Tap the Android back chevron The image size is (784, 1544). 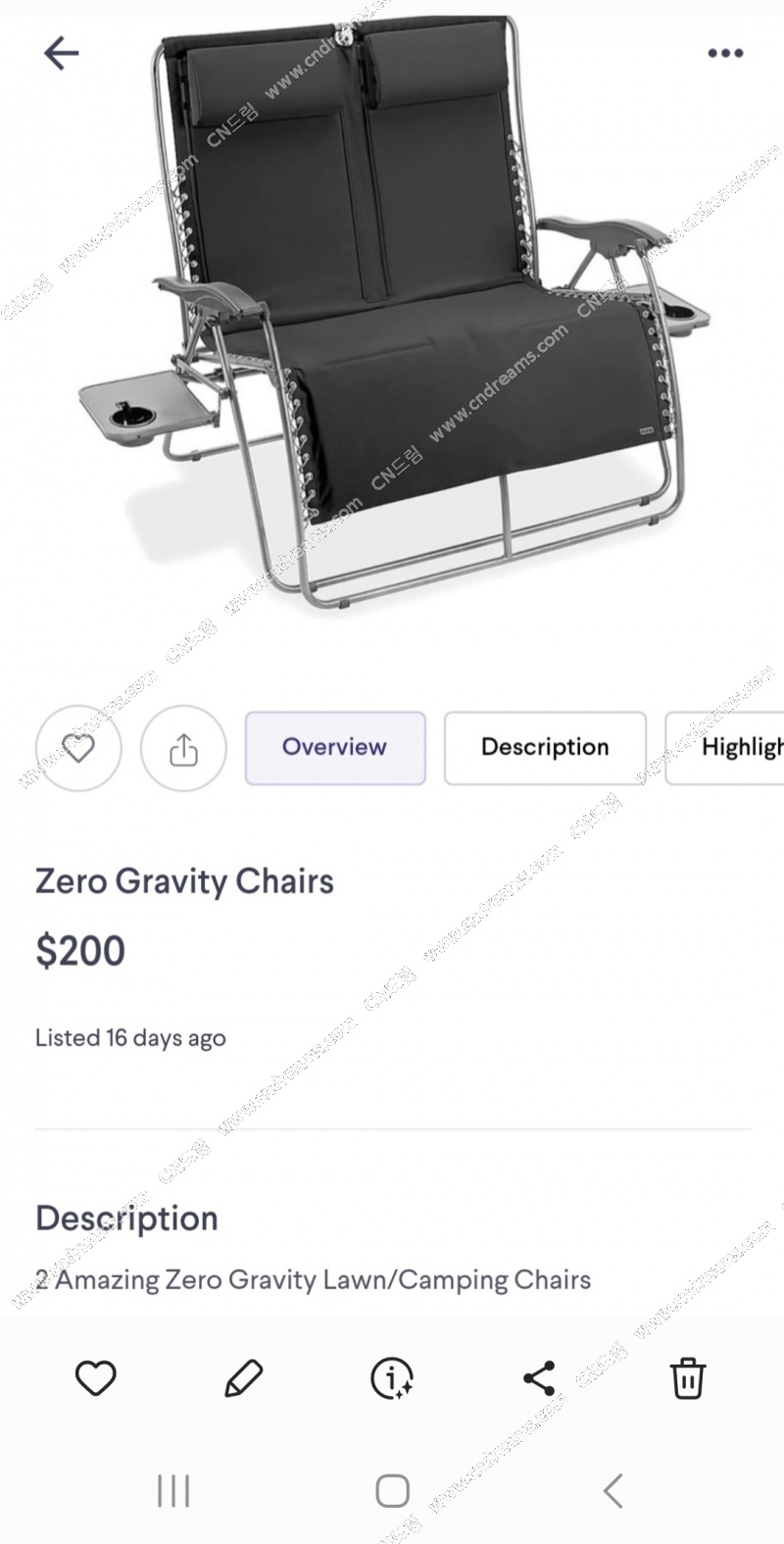point(613,1491)
